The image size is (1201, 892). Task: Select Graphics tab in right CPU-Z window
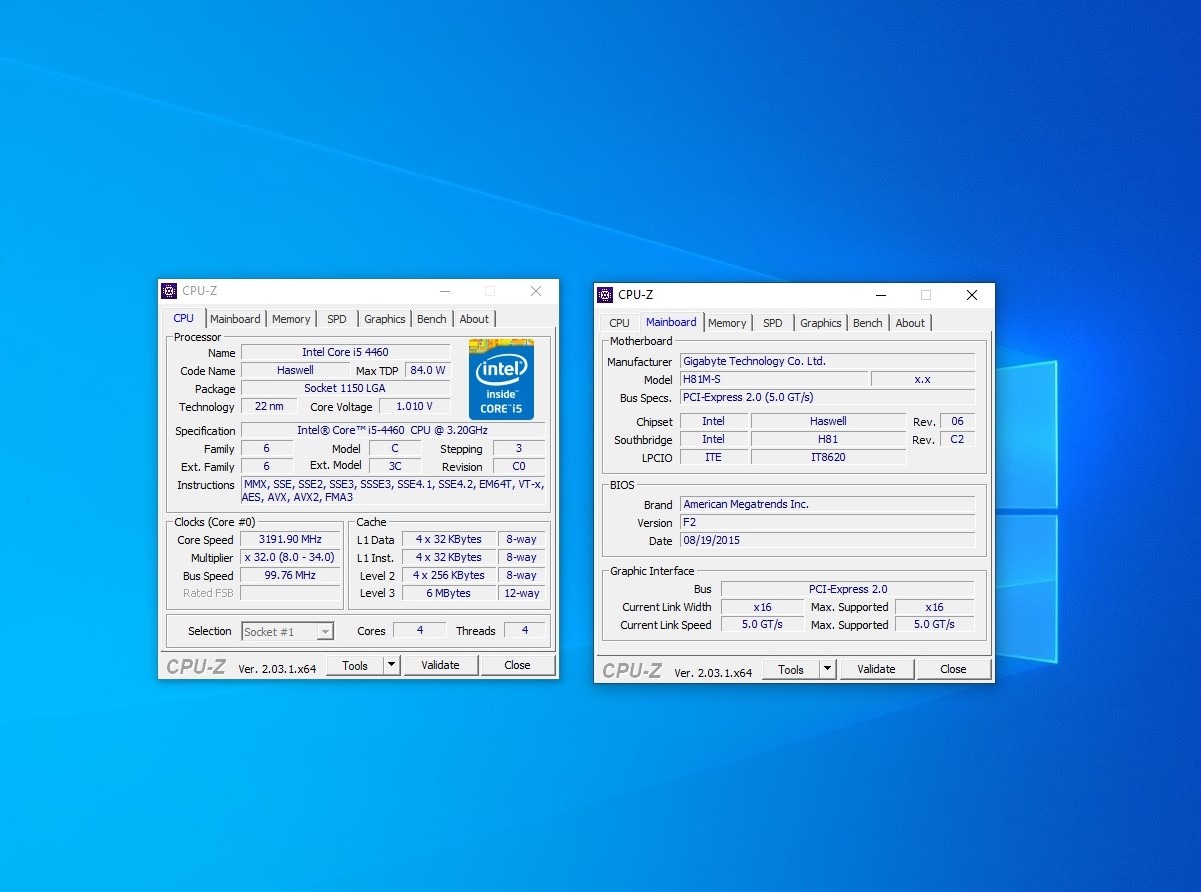pos(821,323)
